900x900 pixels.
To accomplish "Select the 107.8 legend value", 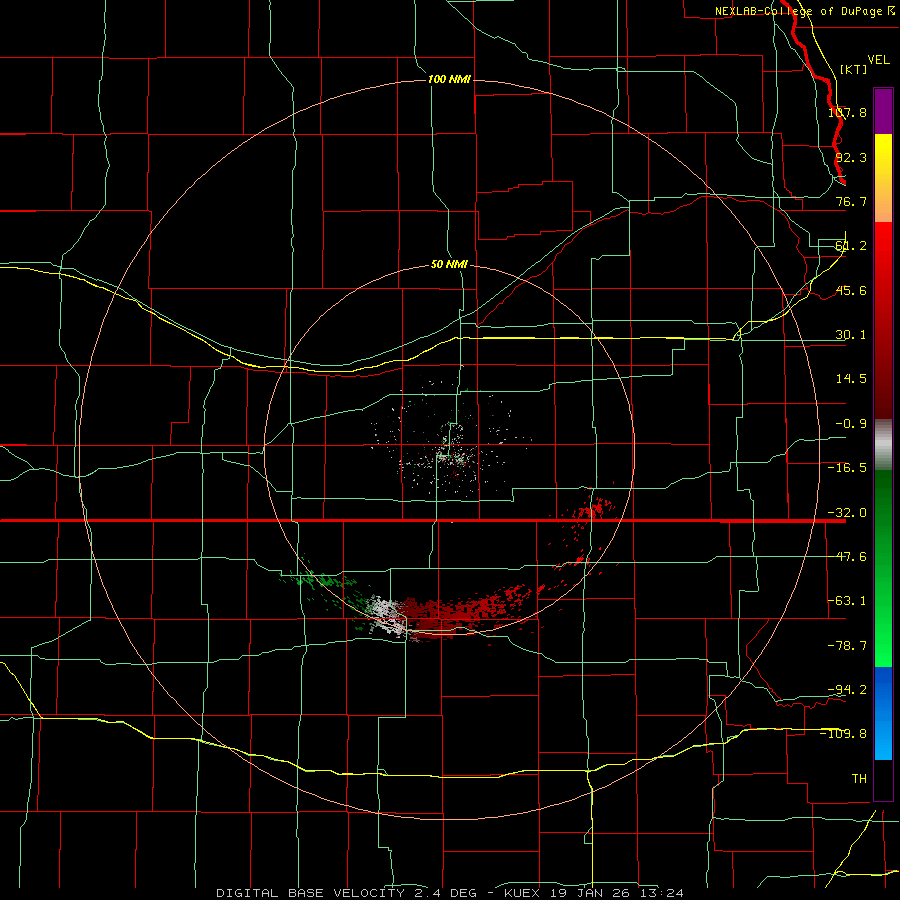I will (x=847, y=112).
